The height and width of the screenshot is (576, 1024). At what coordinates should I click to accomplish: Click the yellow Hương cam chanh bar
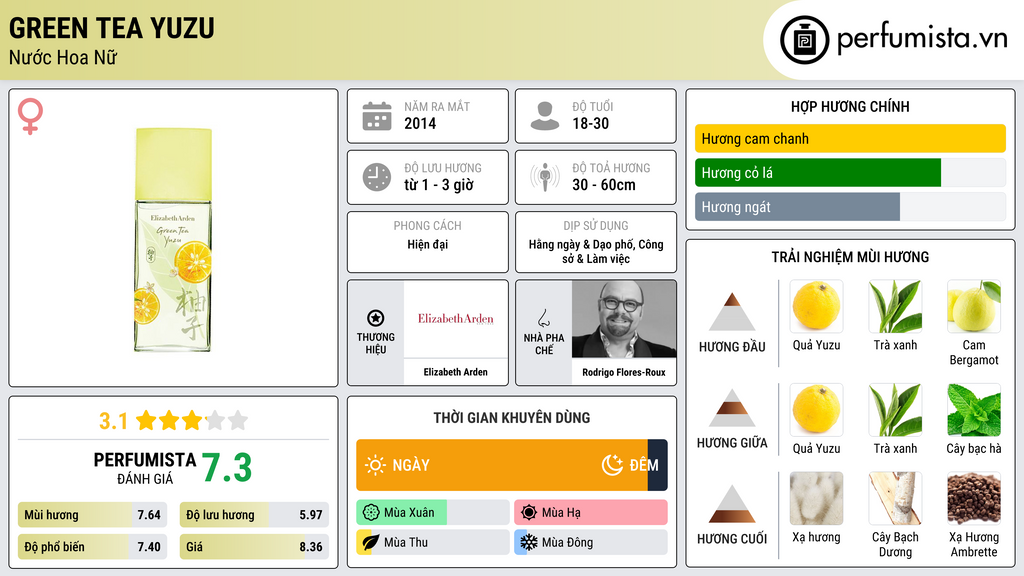point(850,138)
